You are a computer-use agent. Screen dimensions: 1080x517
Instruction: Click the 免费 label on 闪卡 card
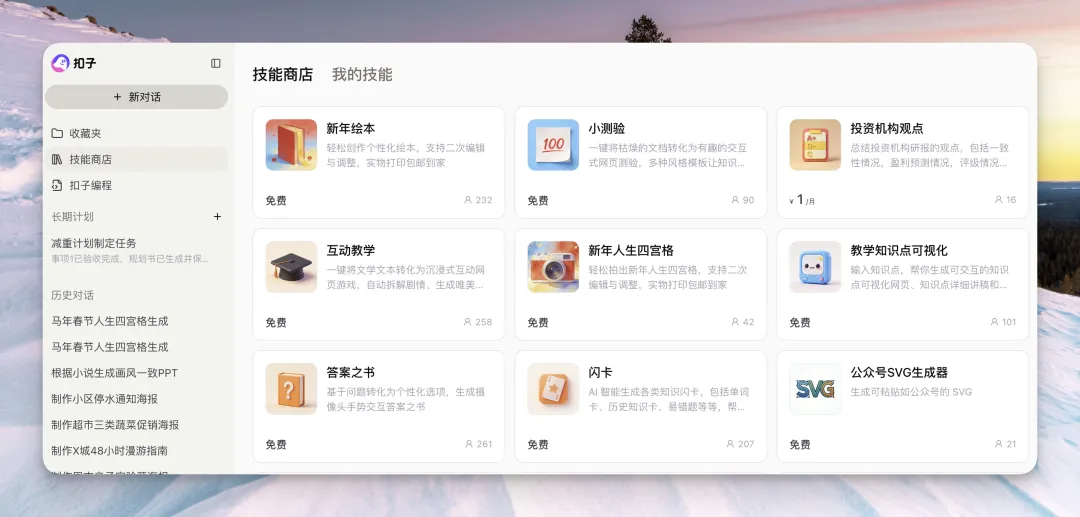click(x=538, y=445)
